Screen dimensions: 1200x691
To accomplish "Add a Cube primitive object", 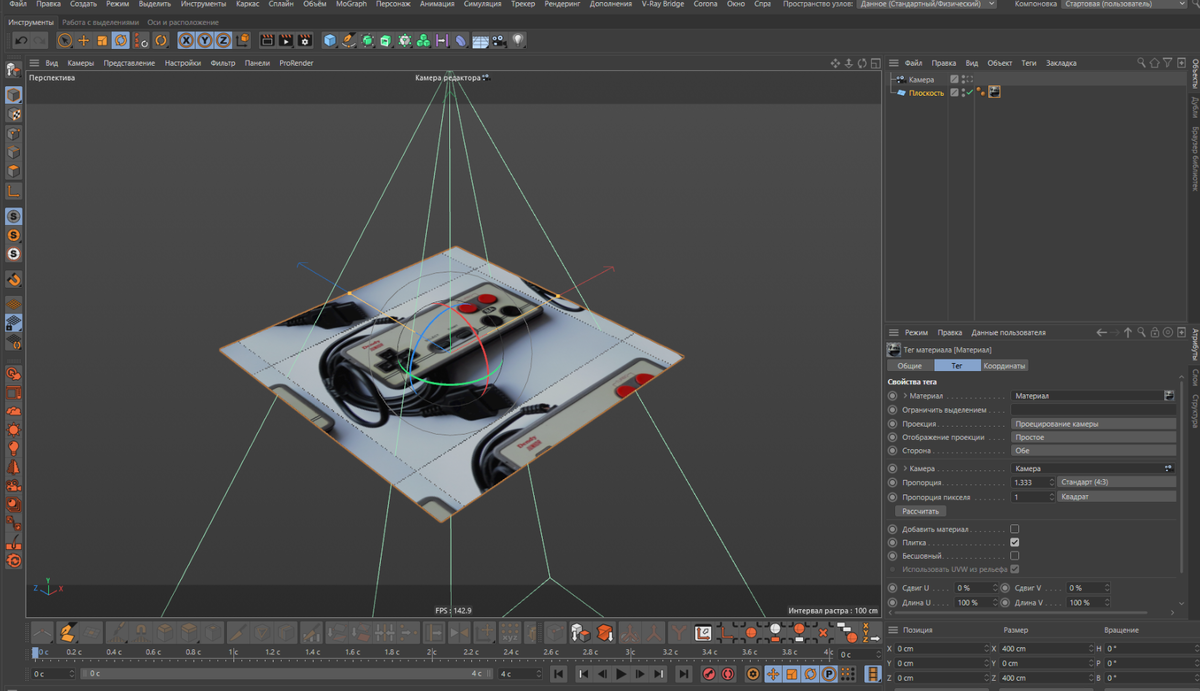I will [330, 41].
